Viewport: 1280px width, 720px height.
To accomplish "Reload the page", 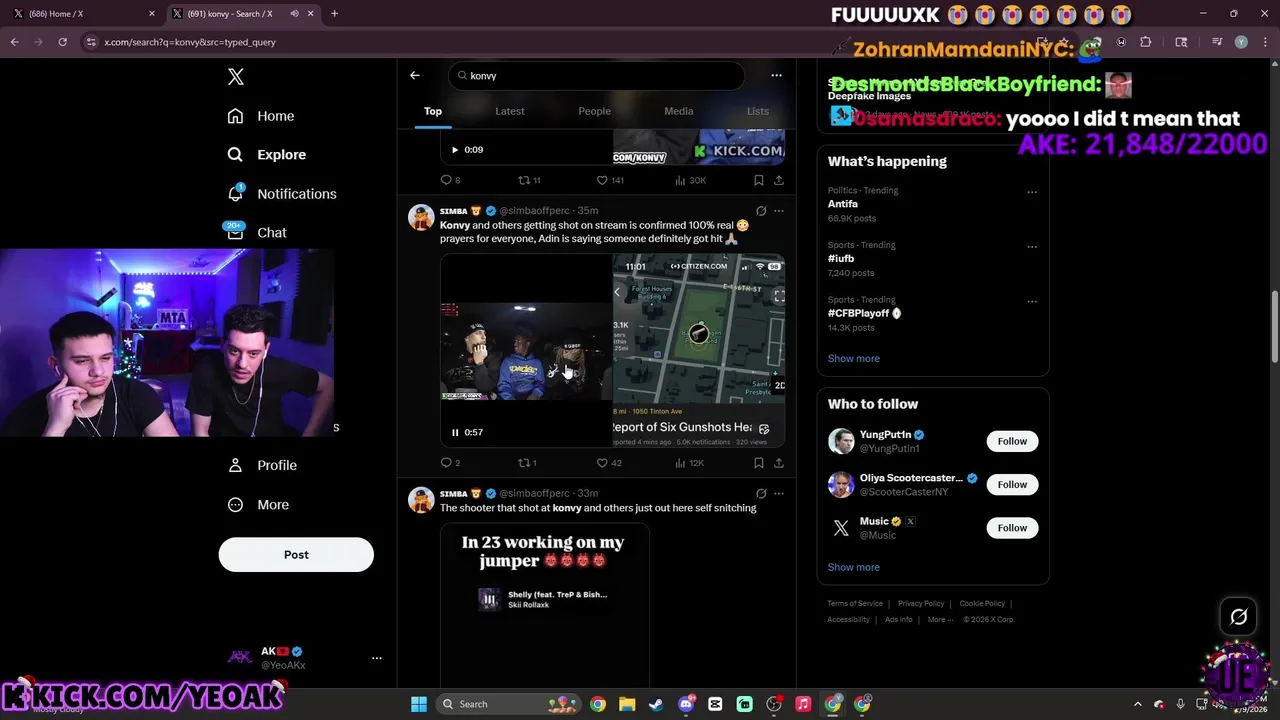I will pos(62,42).
